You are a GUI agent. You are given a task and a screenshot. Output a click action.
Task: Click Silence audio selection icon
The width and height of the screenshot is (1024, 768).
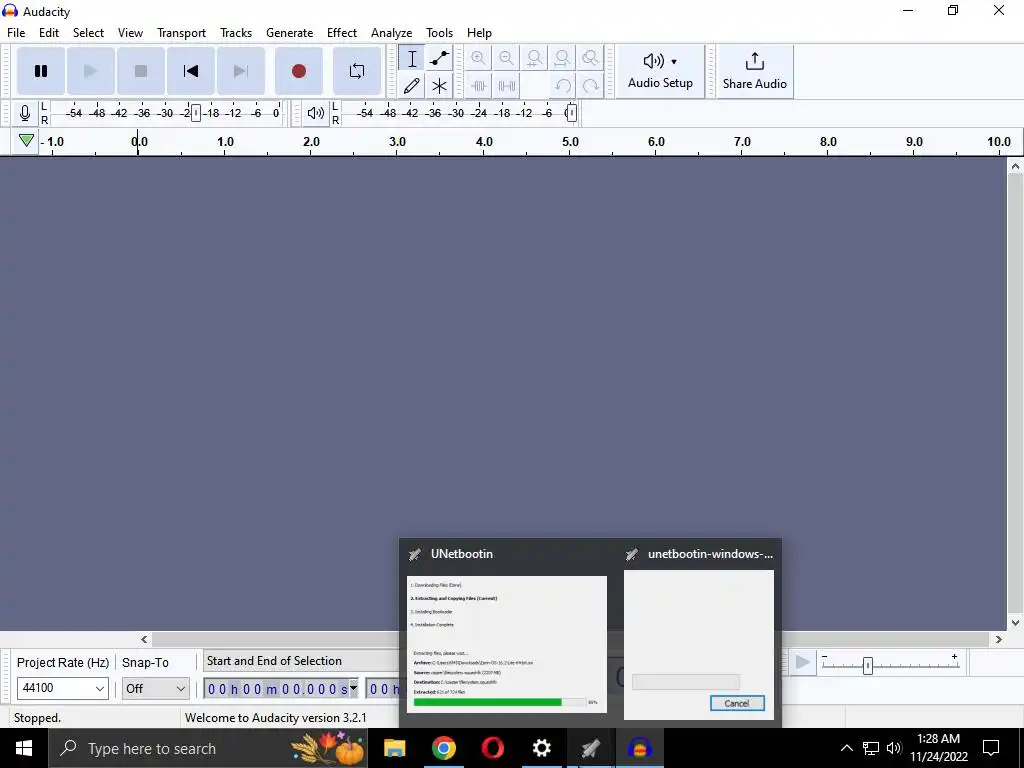coord(506,86)
